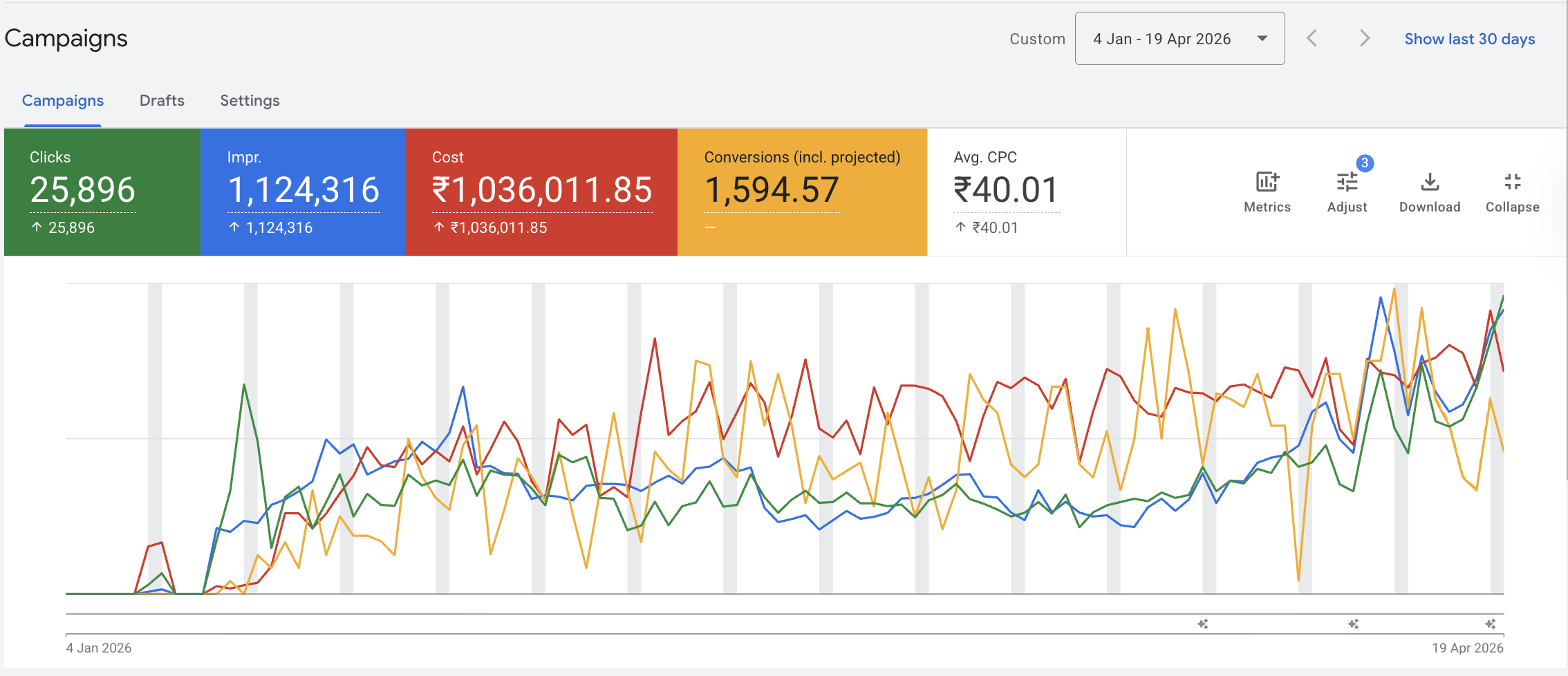Click the Custom date range label
Screen dimensions: 1568x676
click(x=1037, y=39)
